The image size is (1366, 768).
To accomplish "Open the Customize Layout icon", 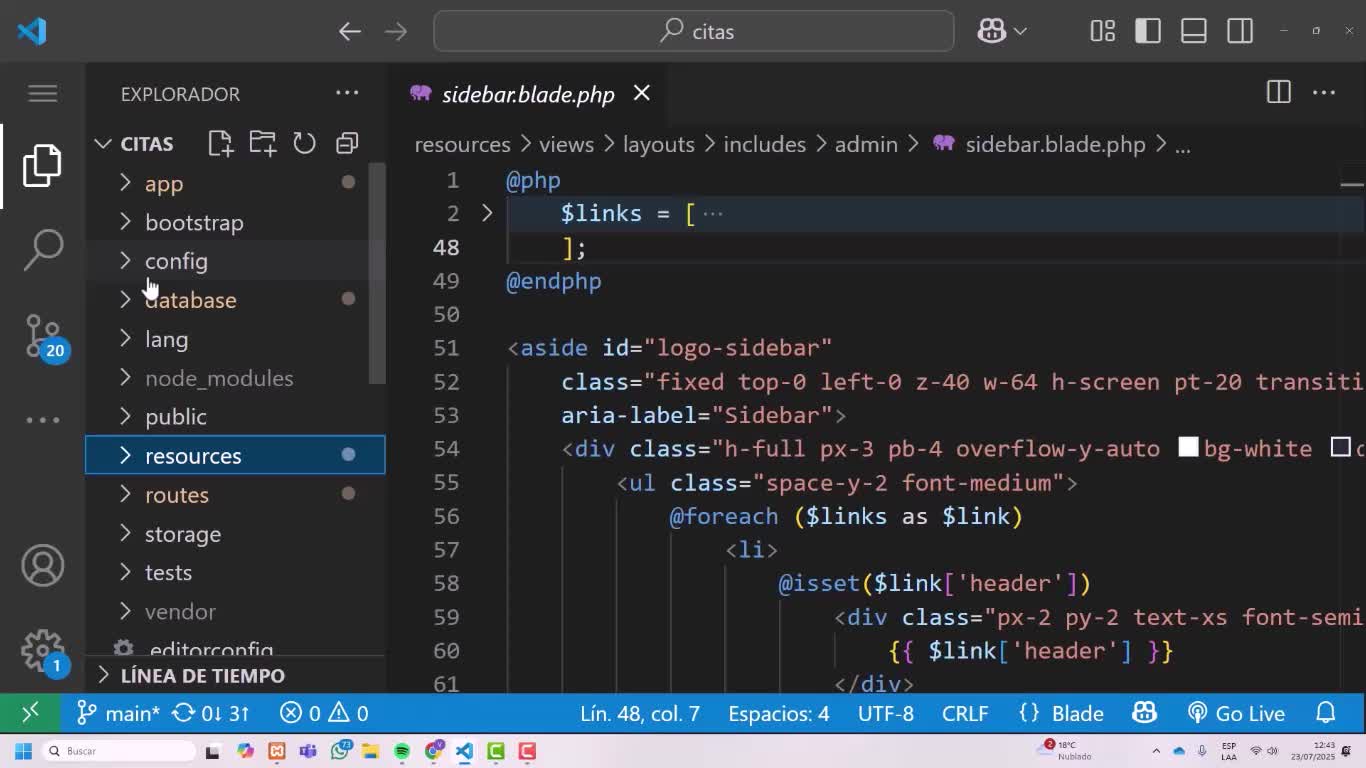I will (x=1102, y=31).
